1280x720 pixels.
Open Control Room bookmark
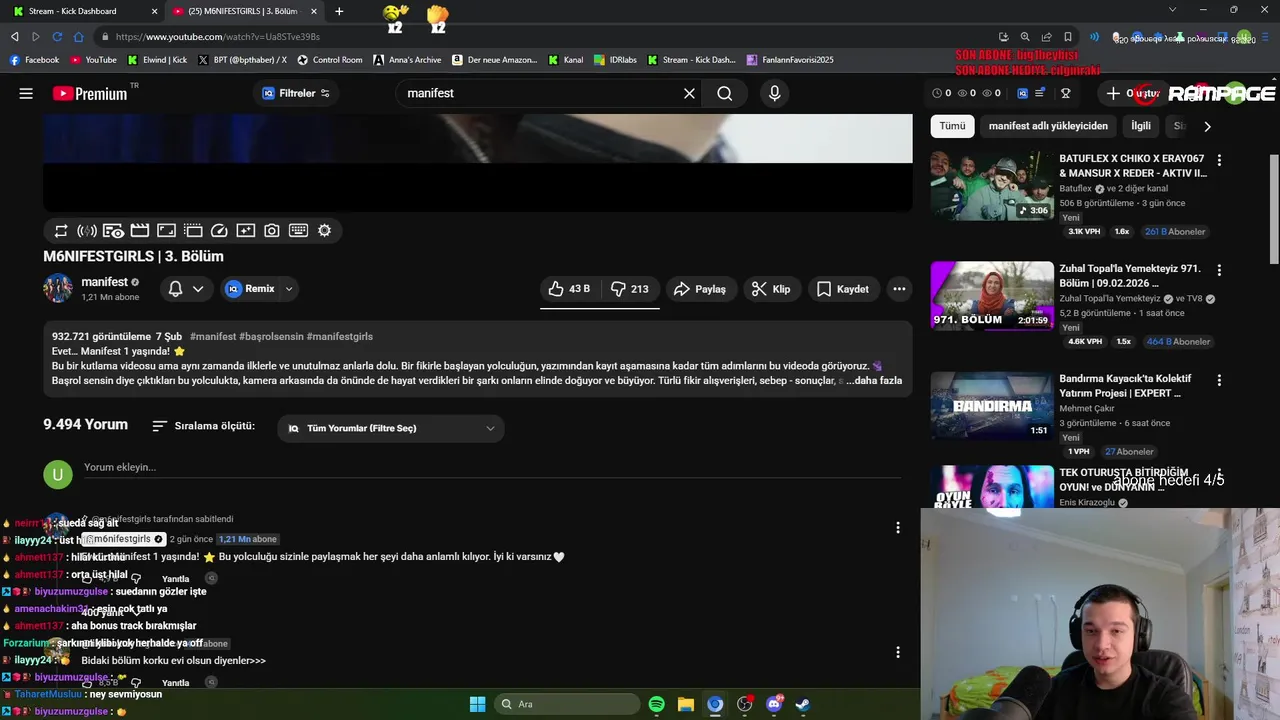[x=330, y=60]
